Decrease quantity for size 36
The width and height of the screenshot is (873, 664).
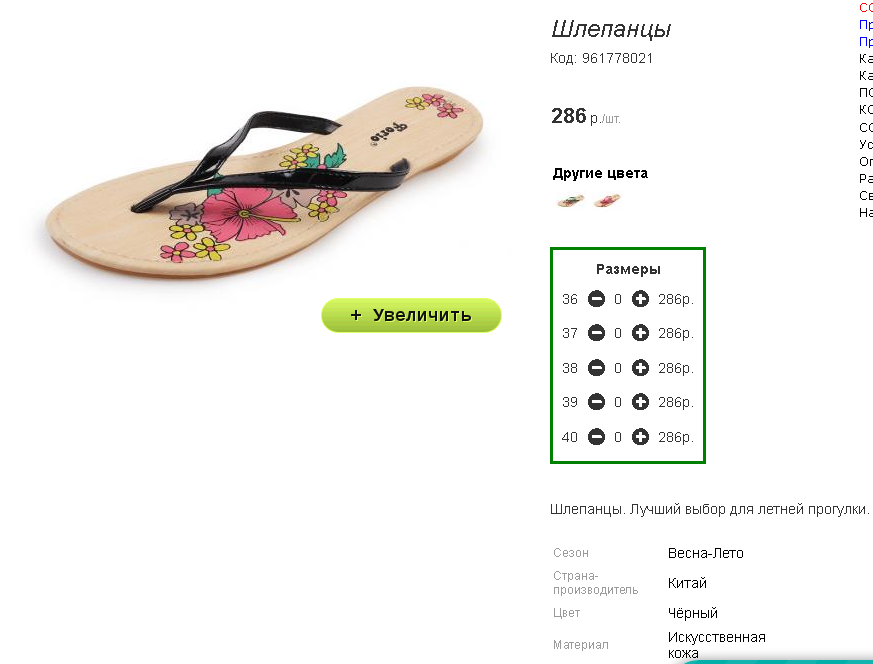pyautogui.click(x=596, y=299)
